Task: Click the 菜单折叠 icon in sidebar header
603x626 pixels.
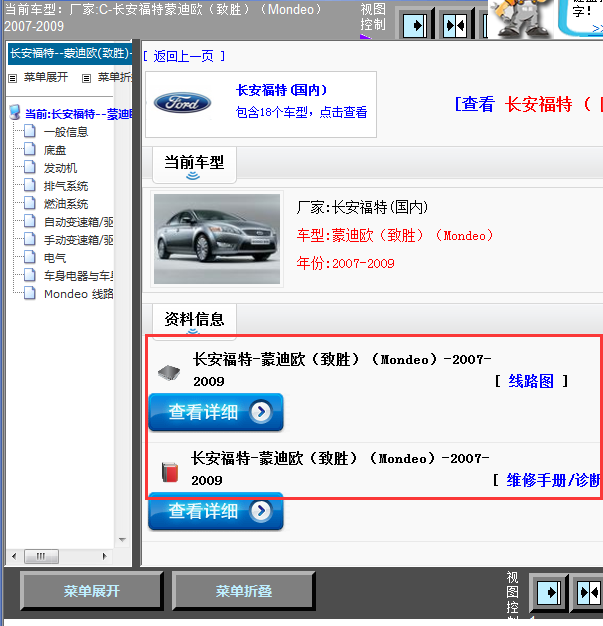Action: pos(86,78)
